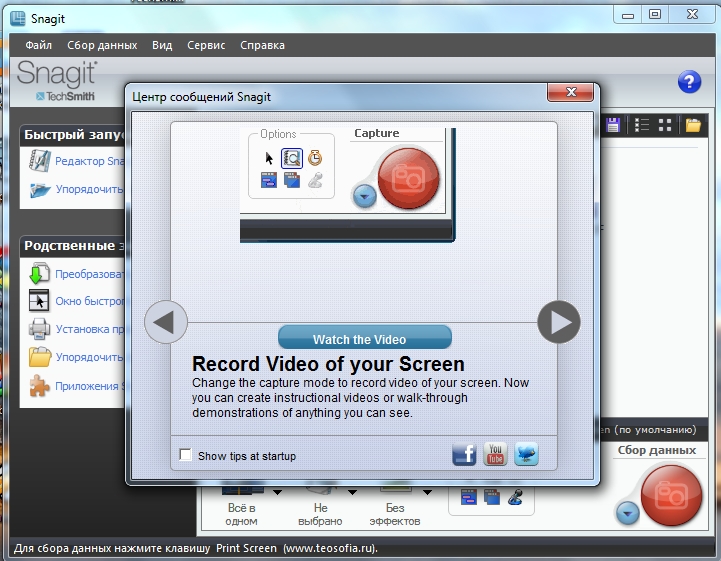Screen dimensions: 721x561
Task: Click the purple save floppy disk icon
Action: 612,125
